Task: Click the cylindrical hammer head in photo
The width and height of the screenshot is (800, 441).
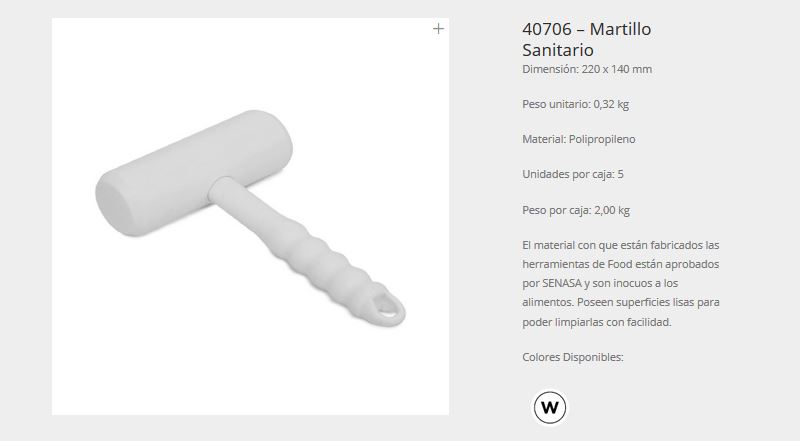Action: point(194,173)
